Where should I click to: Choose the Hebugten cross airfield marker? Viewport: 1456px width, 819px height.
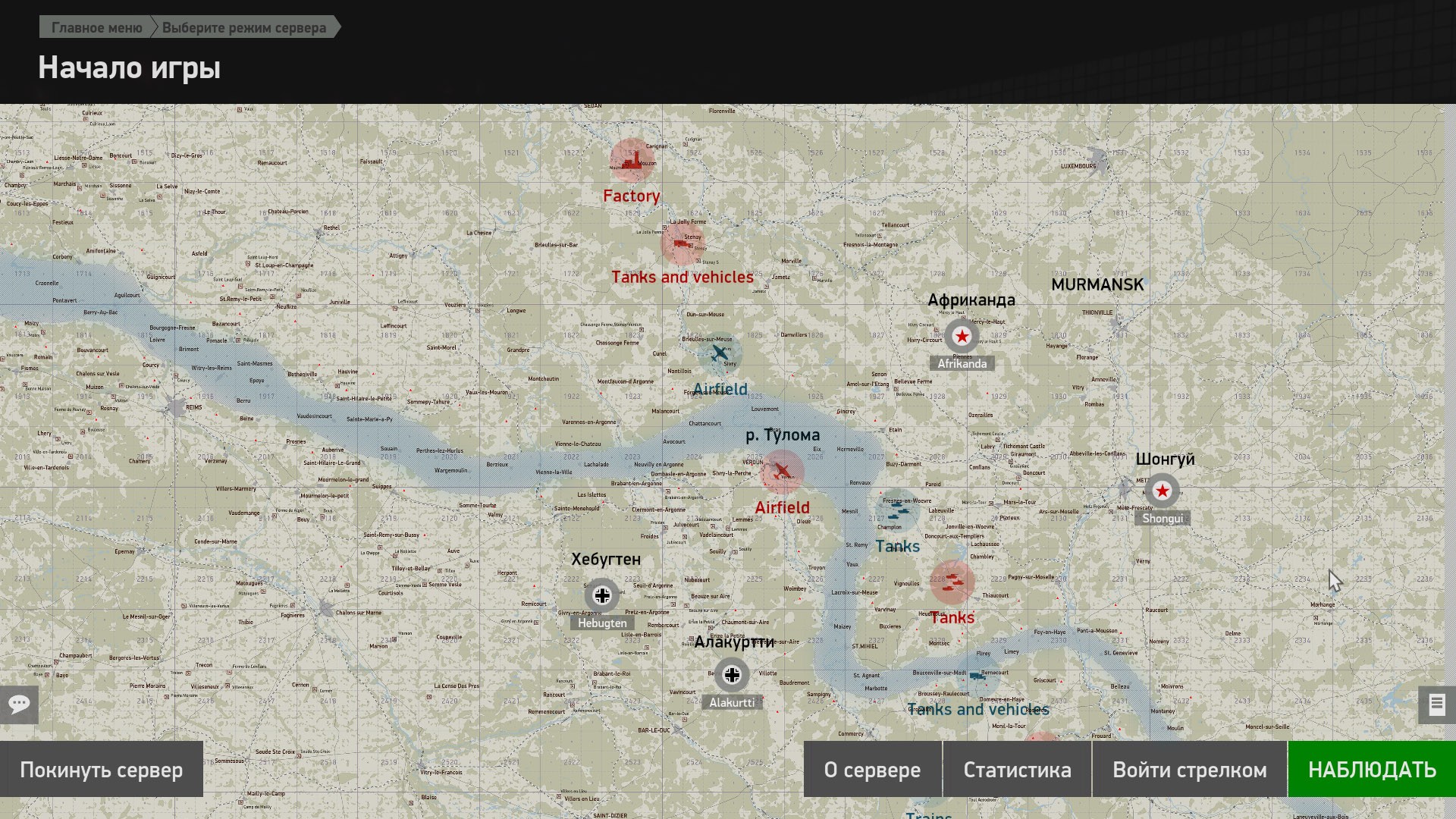pyautogui.click(x=602, y=595)
